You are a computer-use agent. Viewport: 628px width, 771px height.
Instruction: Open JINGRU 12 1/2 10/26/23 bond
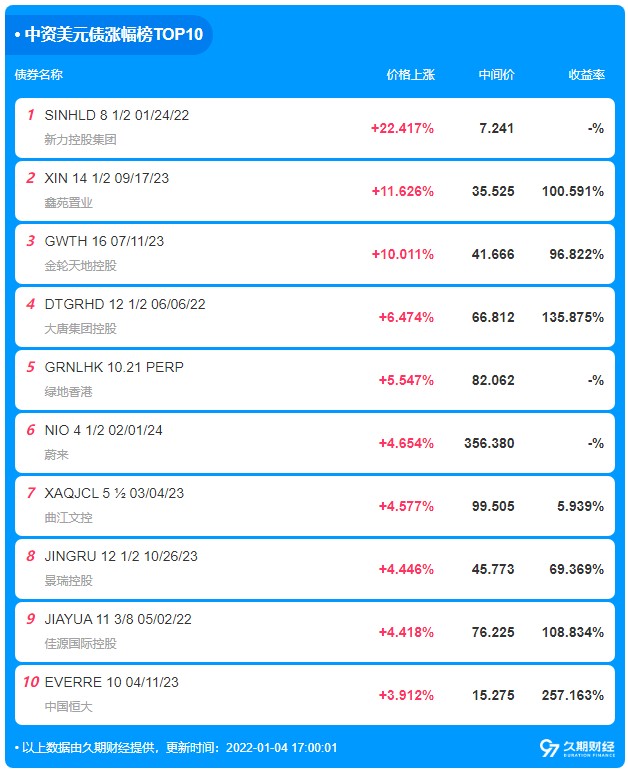pos(315,569)
